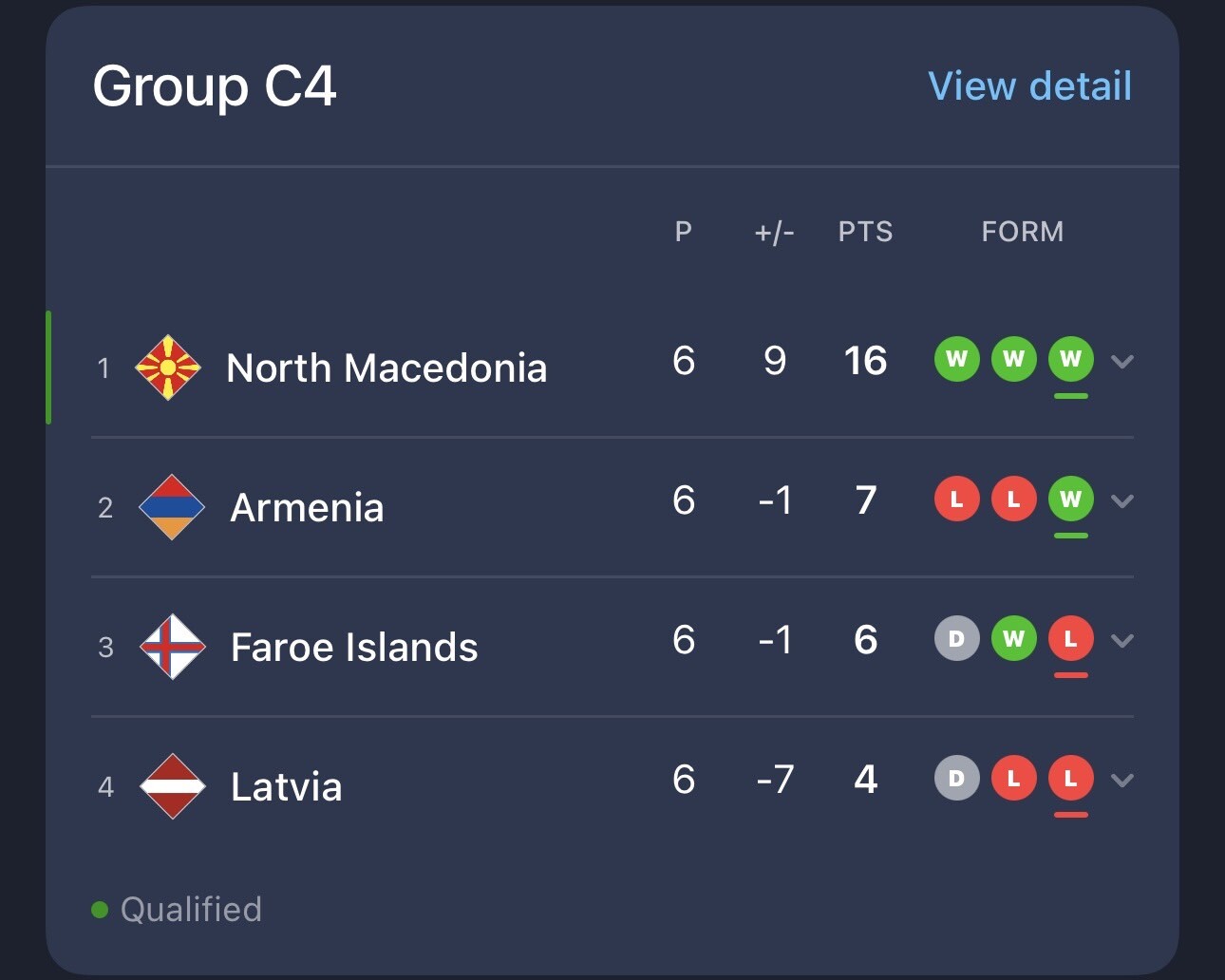Screen dimensions: 1225x980
Task: Click the PTS column header
Action: [865, 232]
